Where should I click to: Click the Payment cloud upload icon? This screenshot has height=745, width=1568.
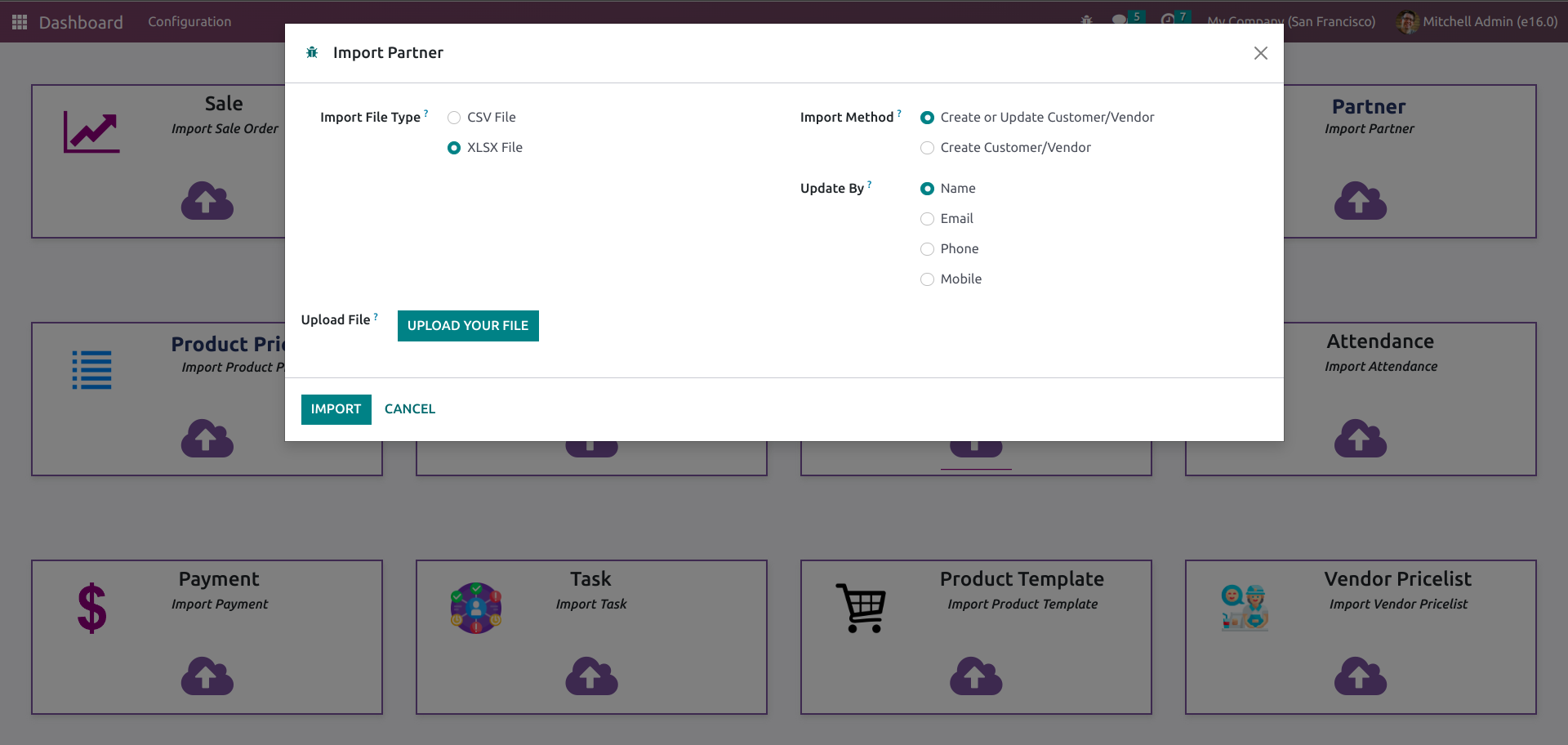207,676
